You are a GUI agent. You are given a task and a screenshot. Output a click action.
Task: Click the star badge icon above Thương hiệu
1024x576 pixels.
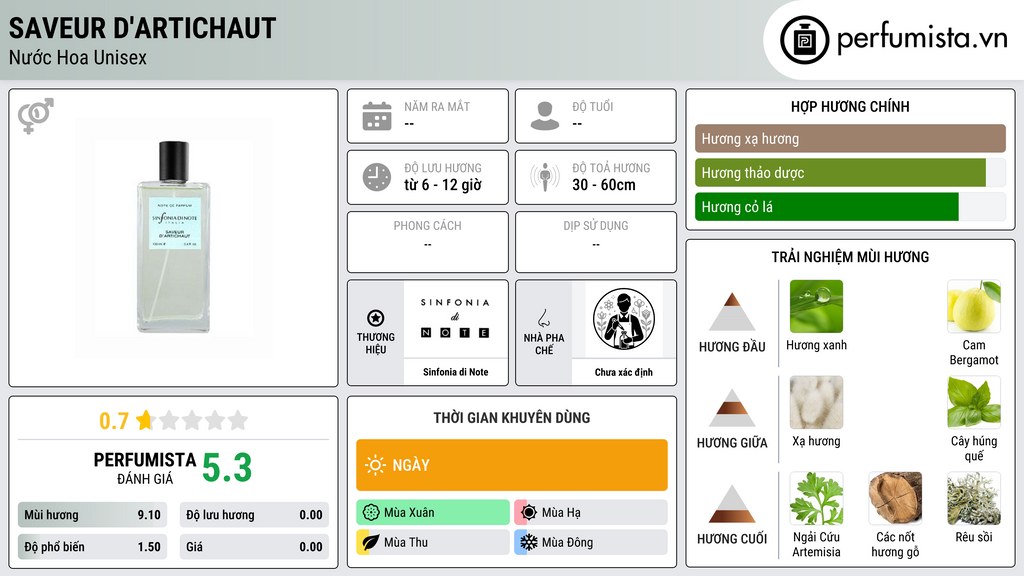point(376,318)
